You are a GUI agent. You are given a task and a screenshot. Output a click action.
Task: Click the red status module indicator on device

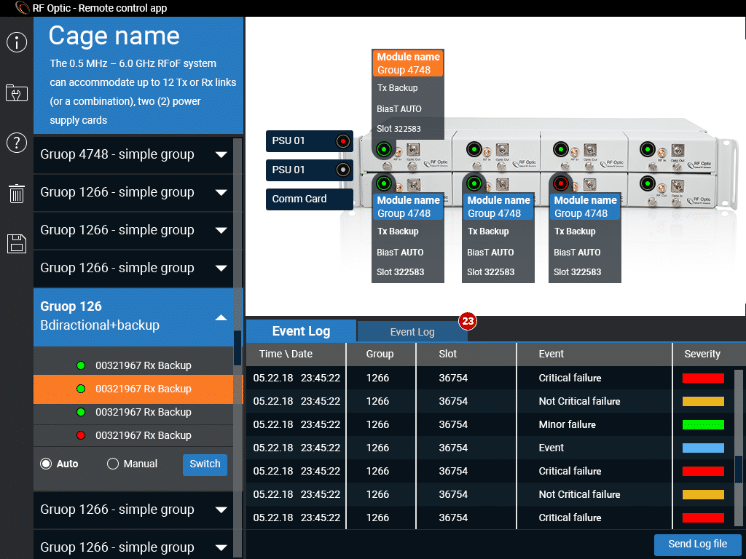(560, 184)
